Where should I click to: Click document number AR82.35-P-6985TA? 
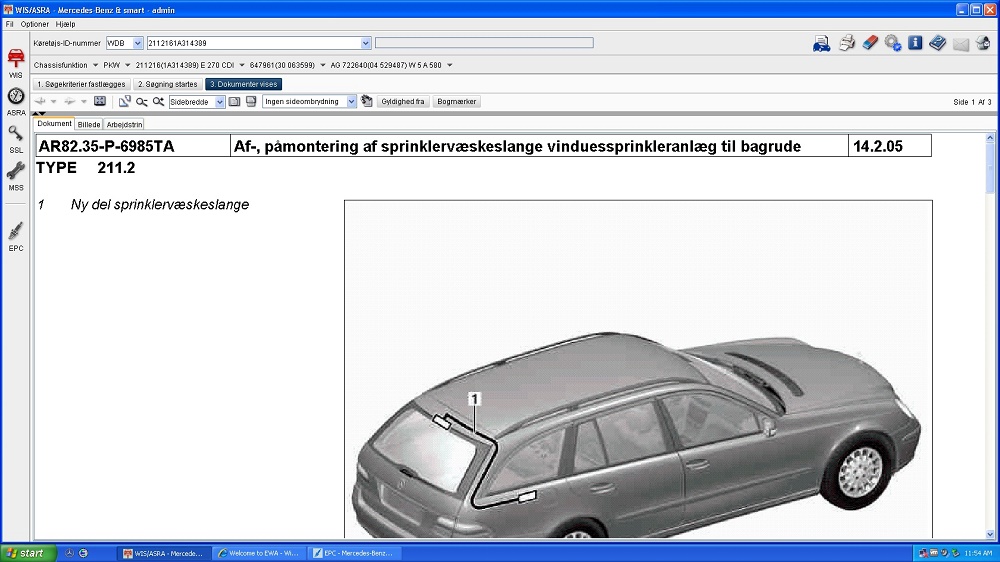107,147
